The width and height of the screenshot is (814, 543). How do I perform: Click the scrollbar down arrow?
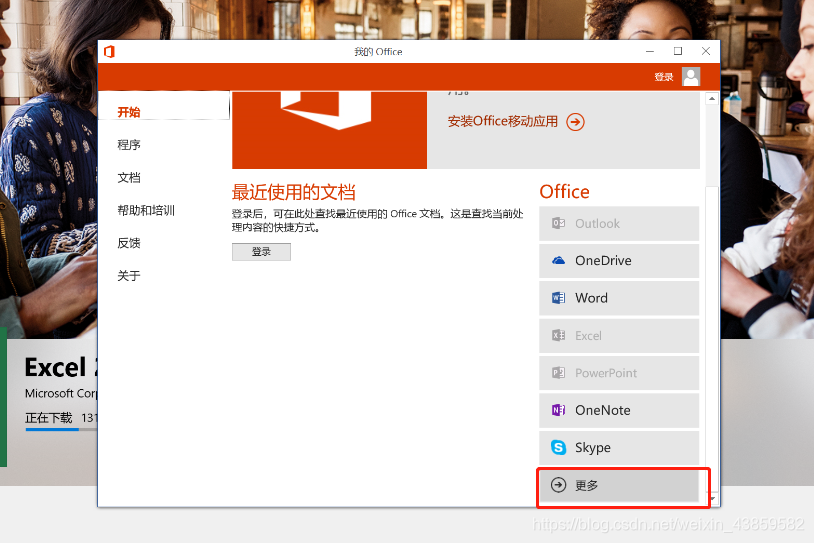714,499
